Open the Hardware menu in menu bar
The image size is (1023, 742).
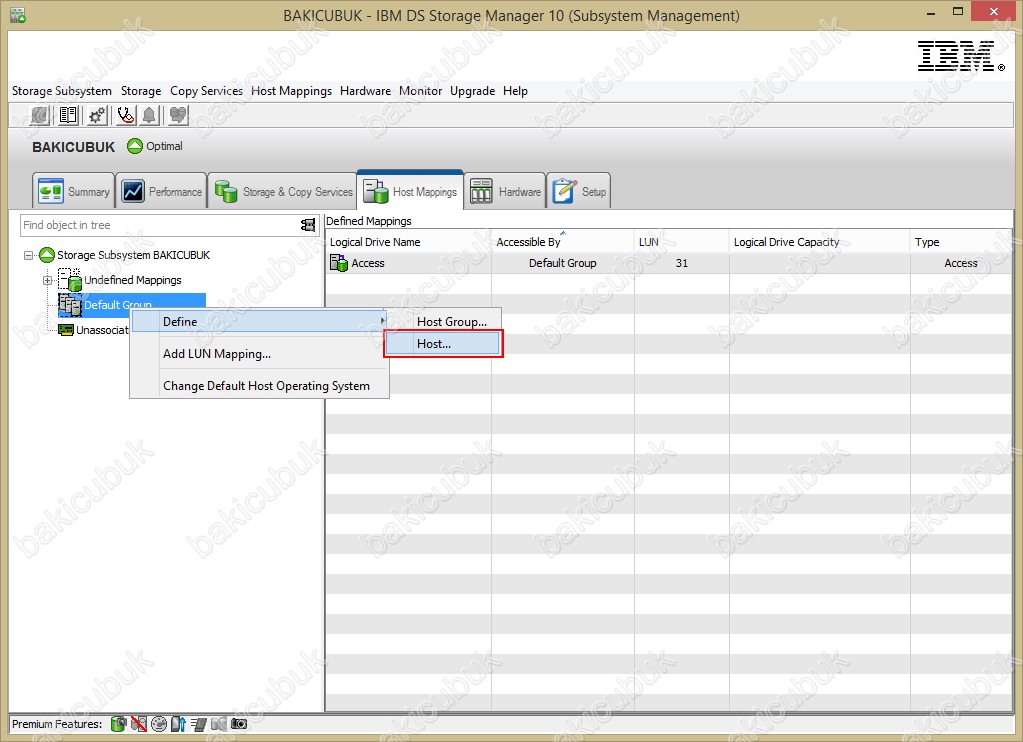click(365, 91)
